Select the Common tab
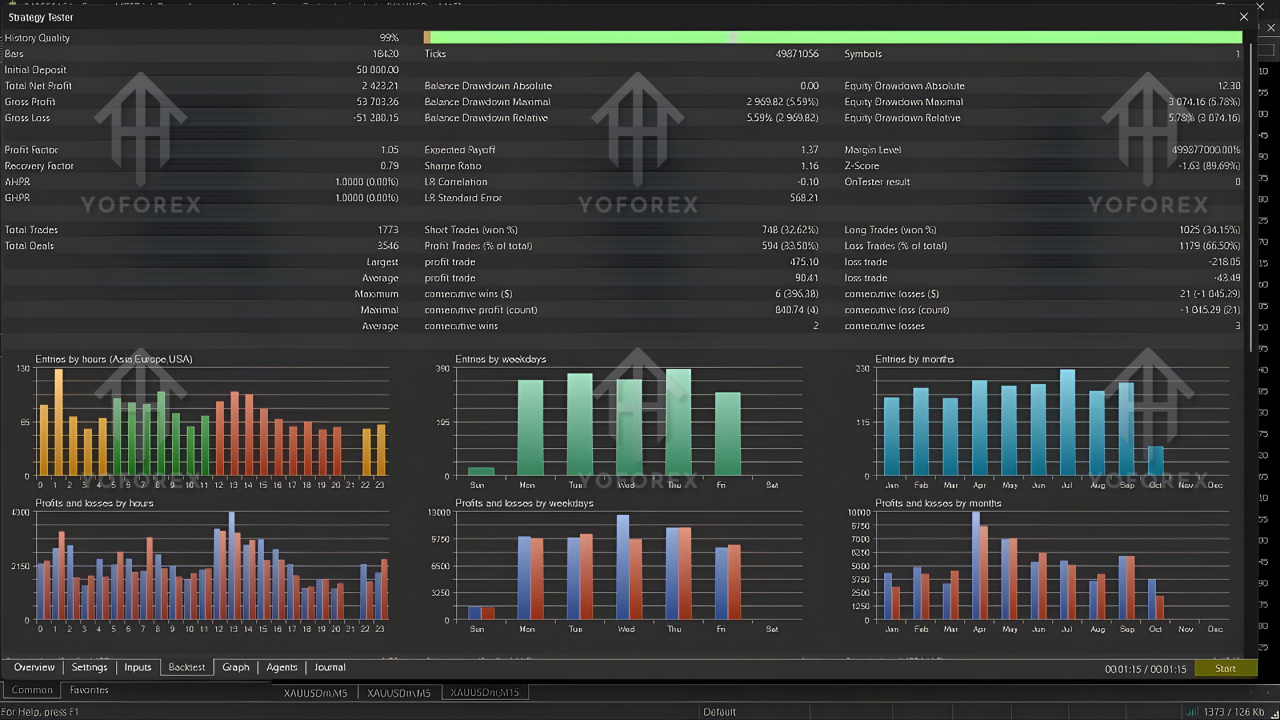 coord(32,690)
